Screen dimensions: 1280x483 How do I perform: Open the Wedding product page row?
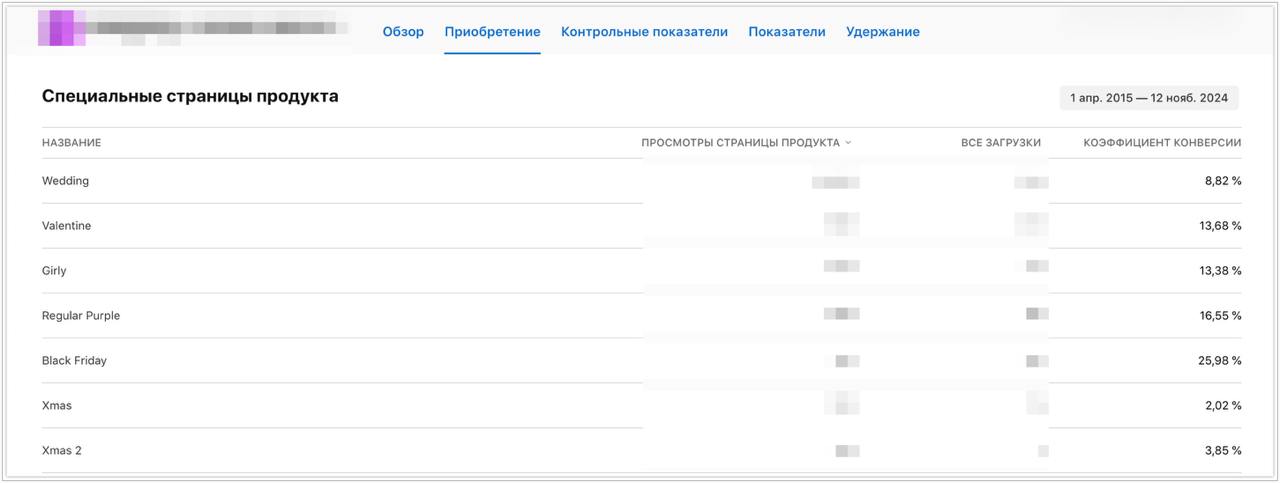tap(65, 181)
